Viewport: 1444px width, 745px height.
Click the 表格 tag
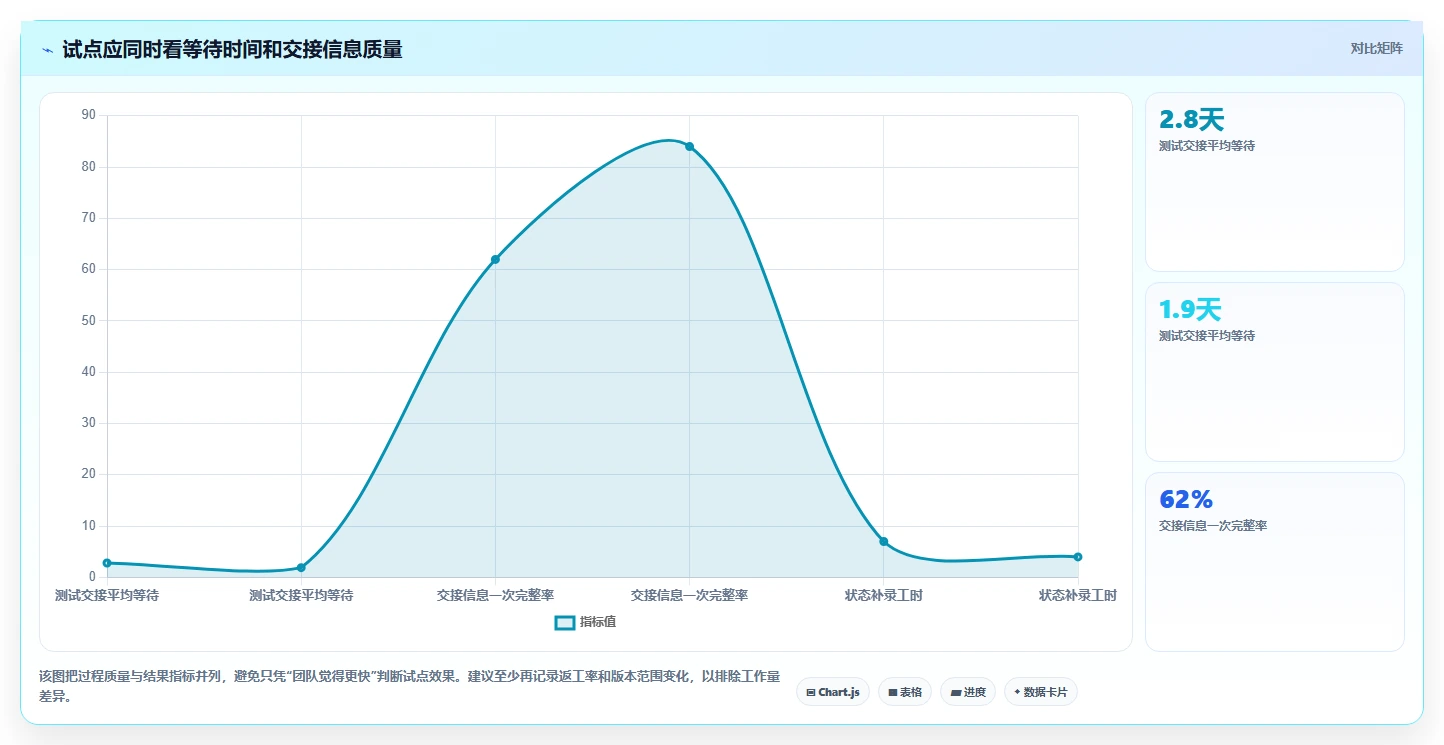pos(905,692)
